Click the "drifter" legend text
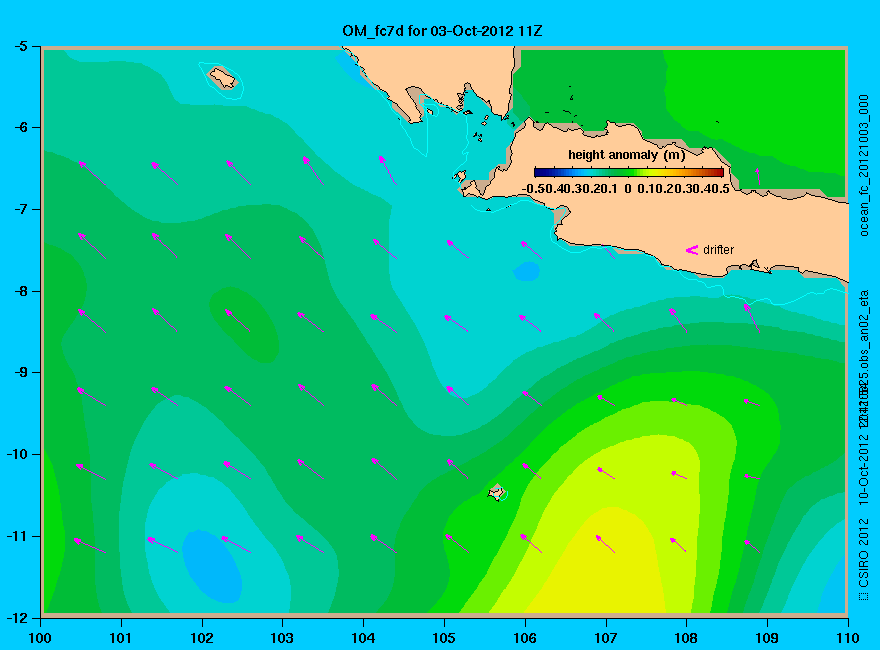This screenshot has width=880, height=650. 718,250
